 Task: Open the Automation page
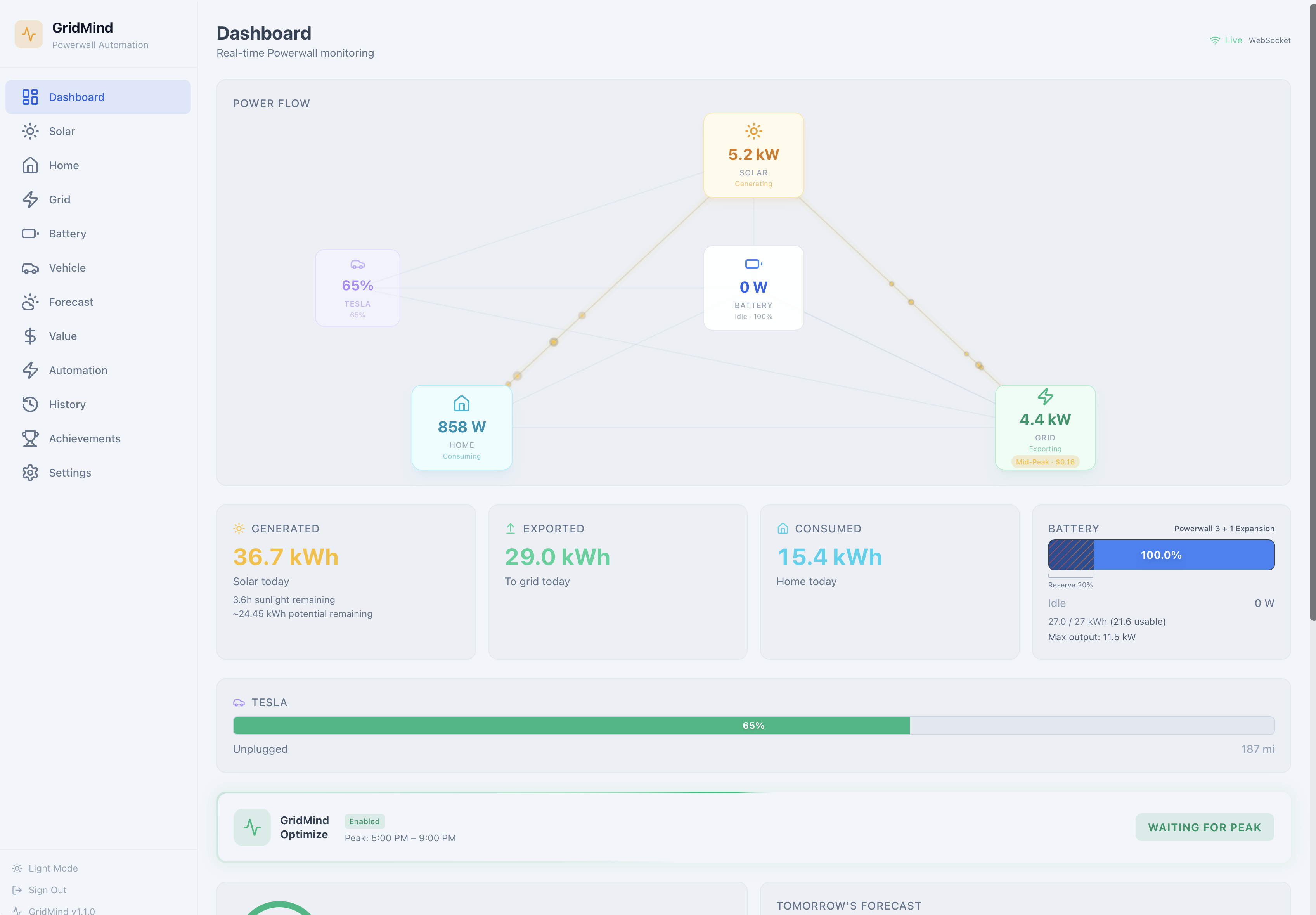coord(78,370)
